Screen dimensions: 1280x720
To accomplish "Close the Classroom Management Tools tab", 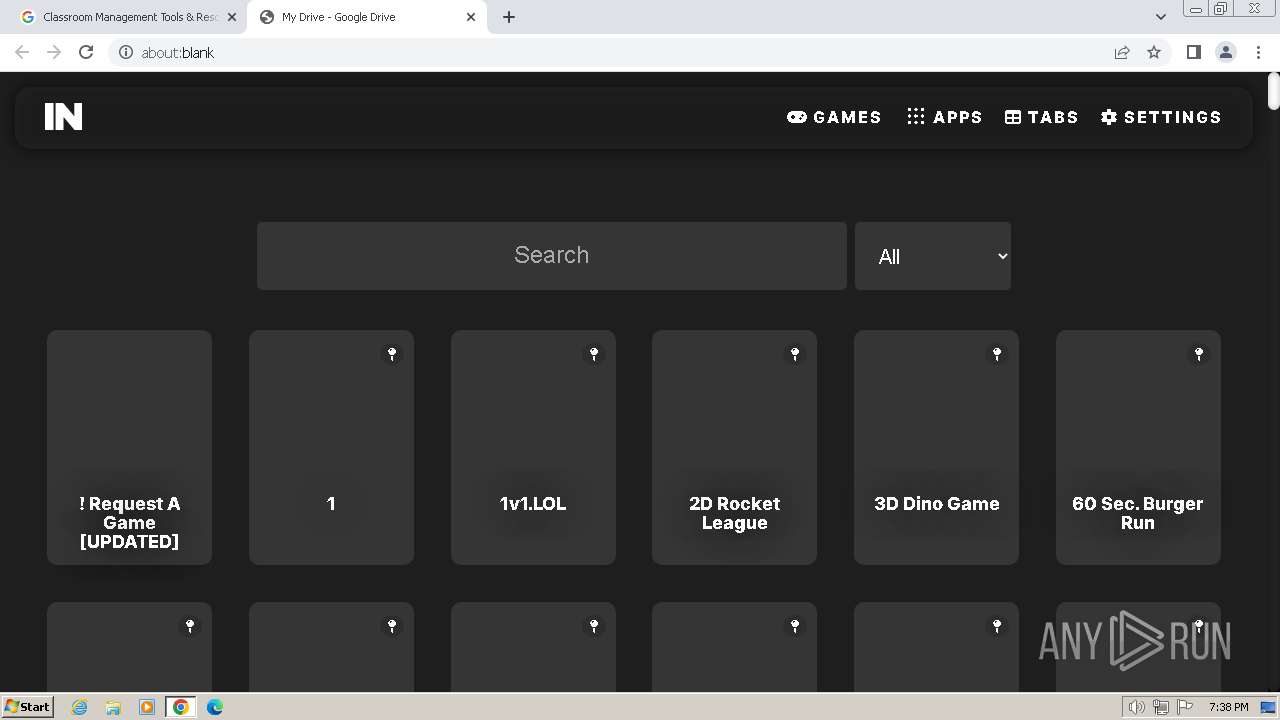I will click(x=232, y=17).
